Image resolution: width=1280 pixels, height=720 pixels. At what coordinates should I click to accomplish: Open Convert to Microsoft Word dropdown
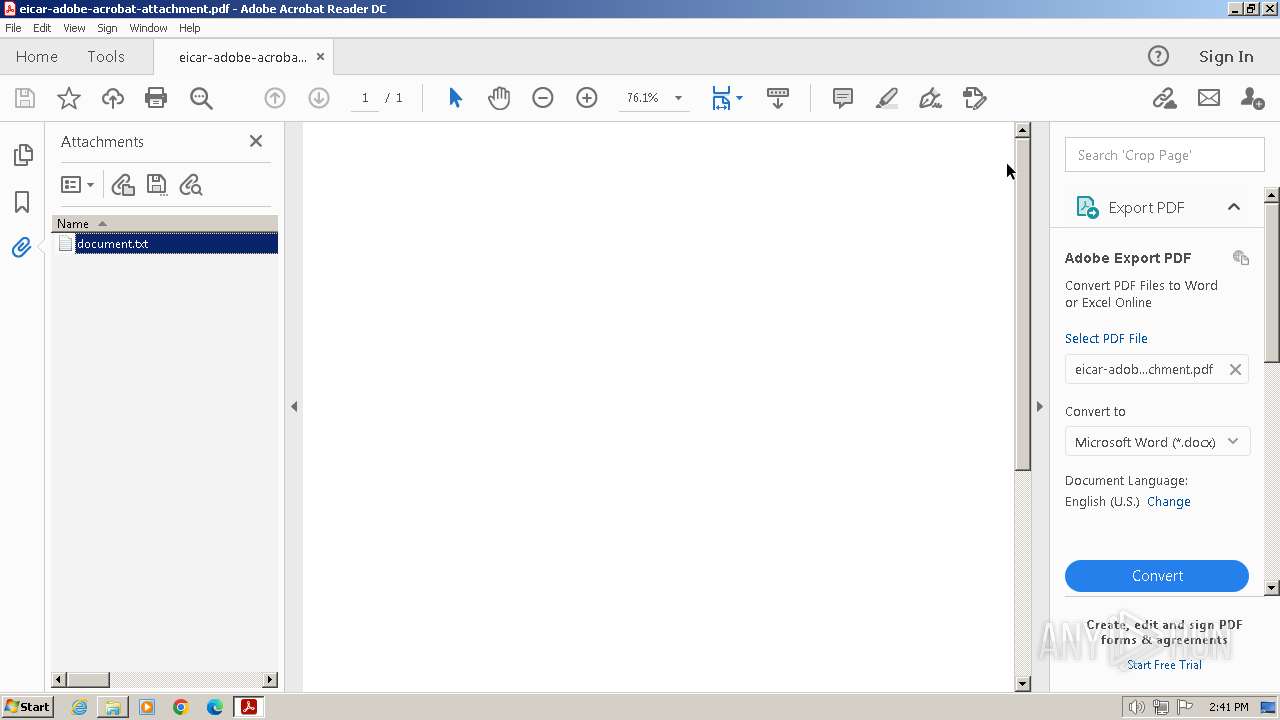[x=1157, y=442]
